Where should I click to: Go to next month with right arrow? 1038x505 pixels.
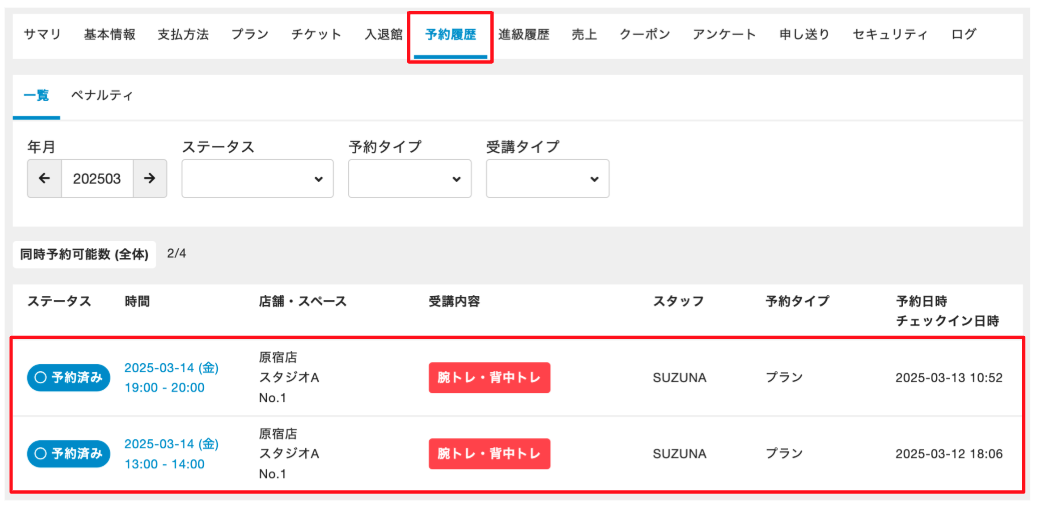point(149,179)
